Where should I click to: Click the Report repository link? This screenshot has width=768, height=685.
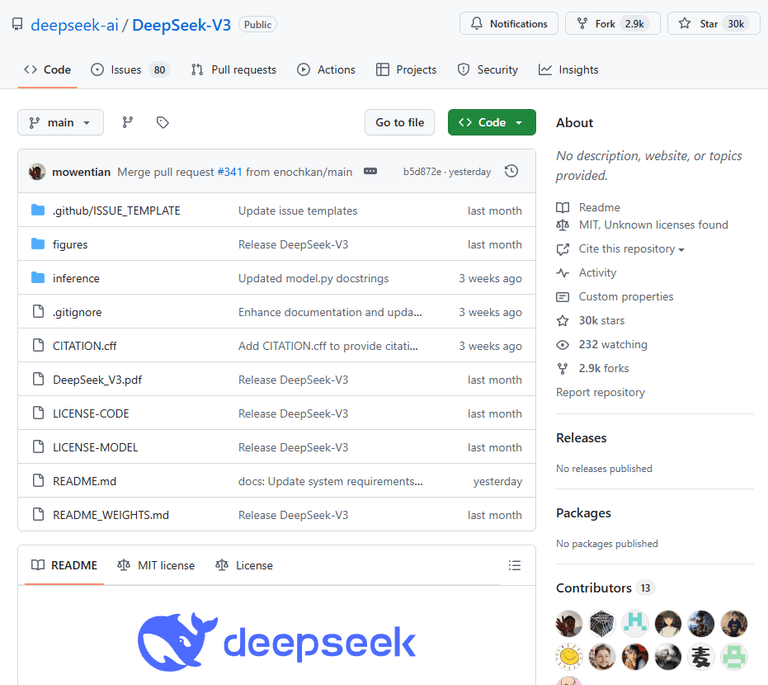600,392
